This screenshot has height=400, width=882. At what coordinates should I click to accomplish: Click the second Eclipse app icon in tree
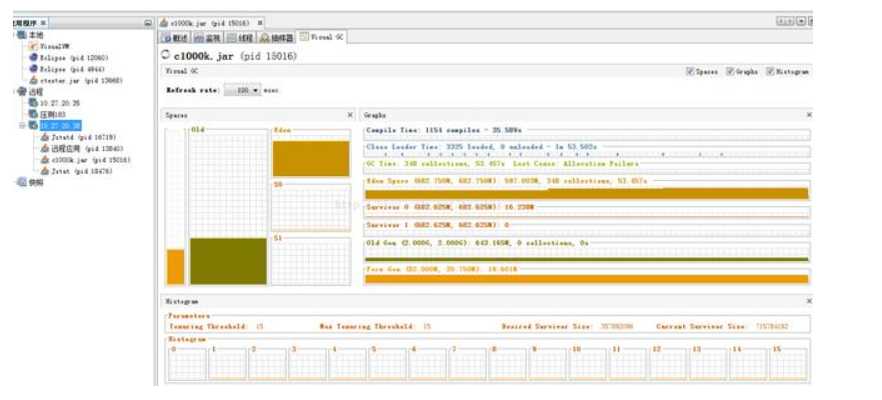tap(33, 69)
